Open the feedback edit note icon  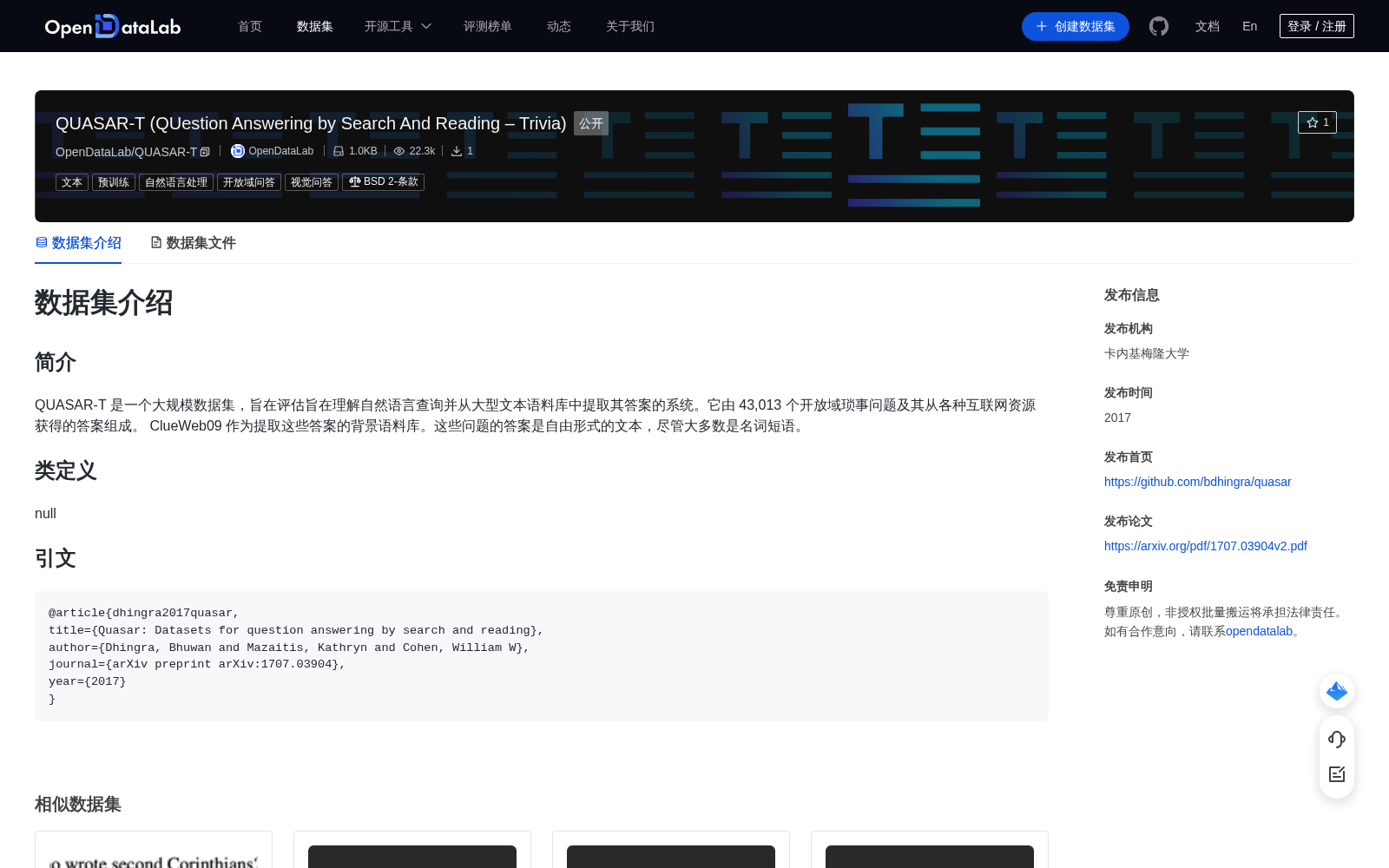1337,774
